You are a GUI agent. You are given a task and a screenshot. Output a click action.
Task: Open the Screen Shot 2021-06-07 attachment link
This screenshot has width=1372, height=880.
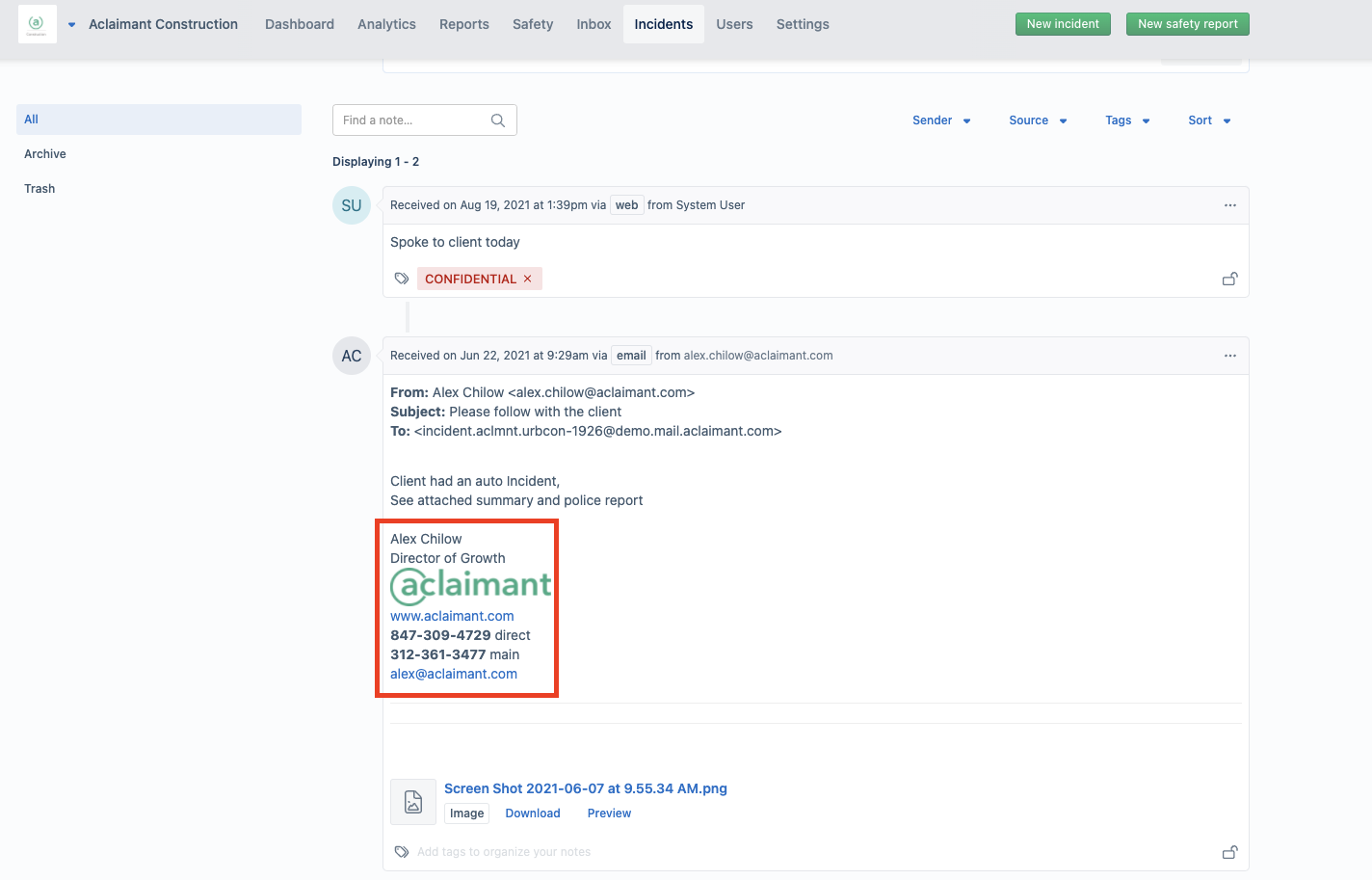click(x=586, y=788)
